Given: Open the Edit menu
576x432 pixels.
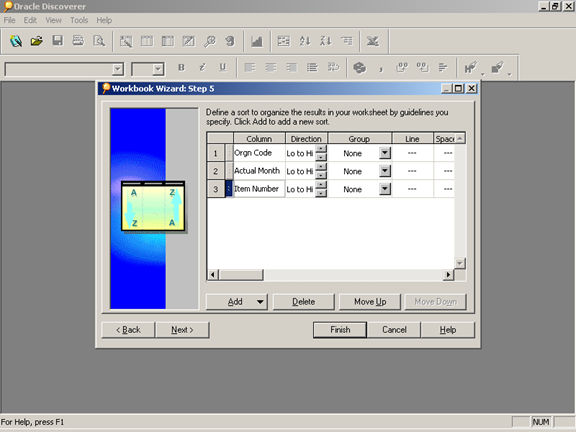Looking at the screenshot, I should pos(30,20).
